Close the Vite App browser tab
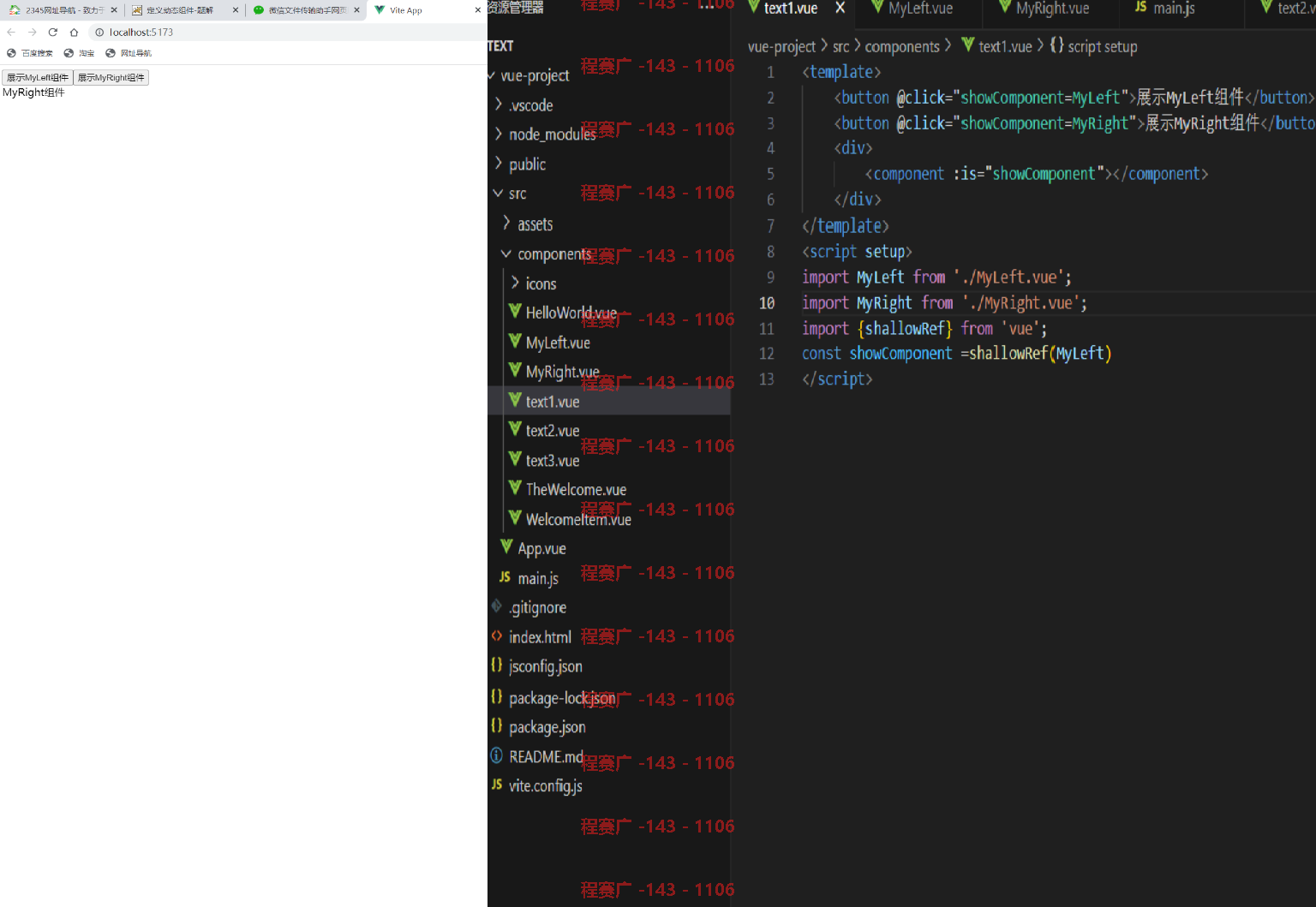The image size is (1316, 907). 477,10
